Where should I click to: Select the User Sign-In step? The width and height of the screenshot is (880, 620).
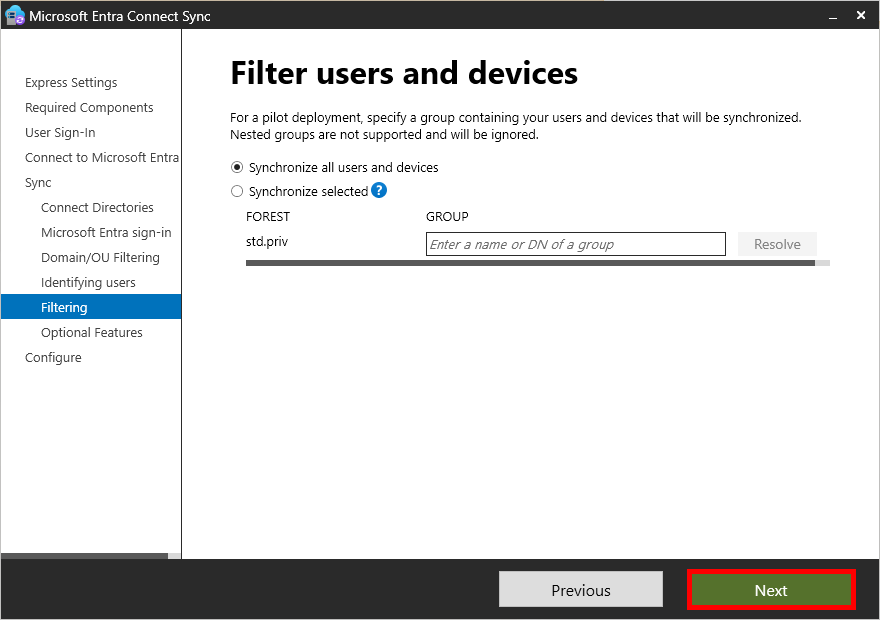click(61, 132)
